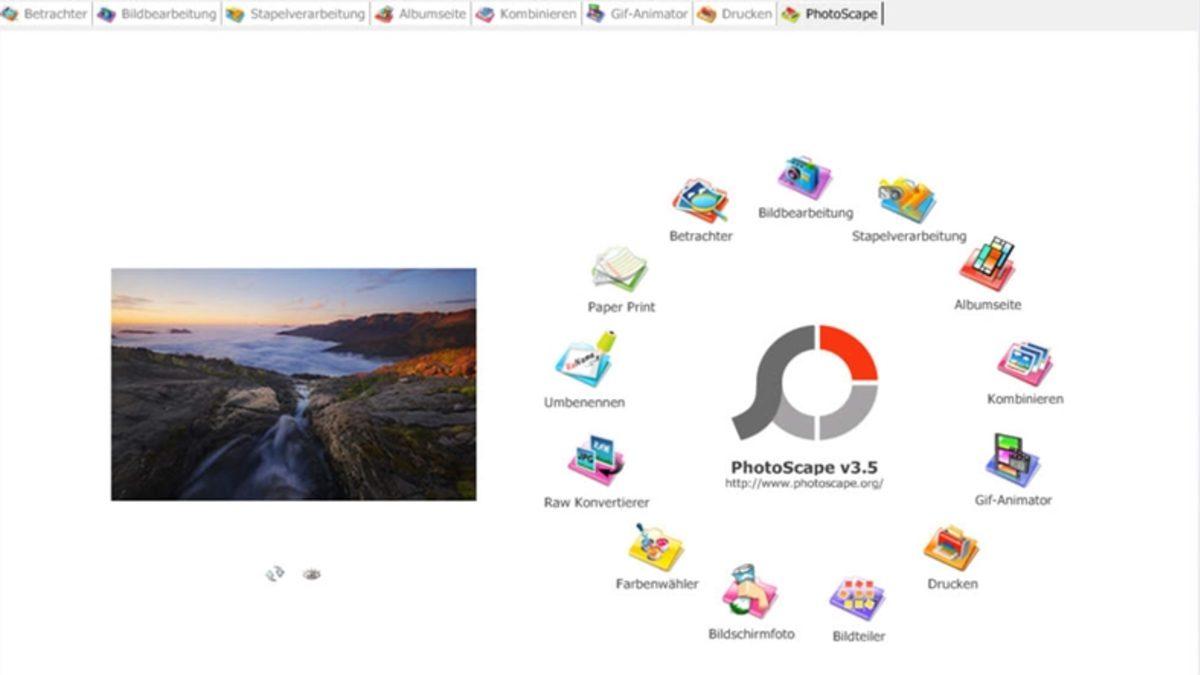Open the Farbenwähler color picker
Image resolution: width=1200 pixels, height=675 pixels.
point(655,545)
